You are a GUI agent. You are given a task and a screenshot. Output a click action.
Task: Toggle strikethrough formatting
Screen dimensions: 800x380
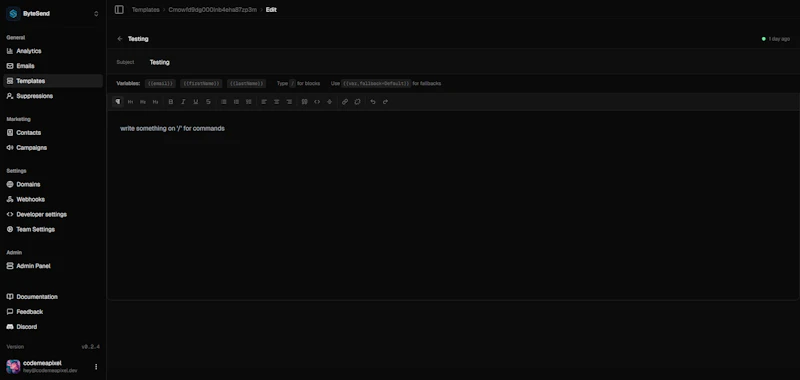208,102
